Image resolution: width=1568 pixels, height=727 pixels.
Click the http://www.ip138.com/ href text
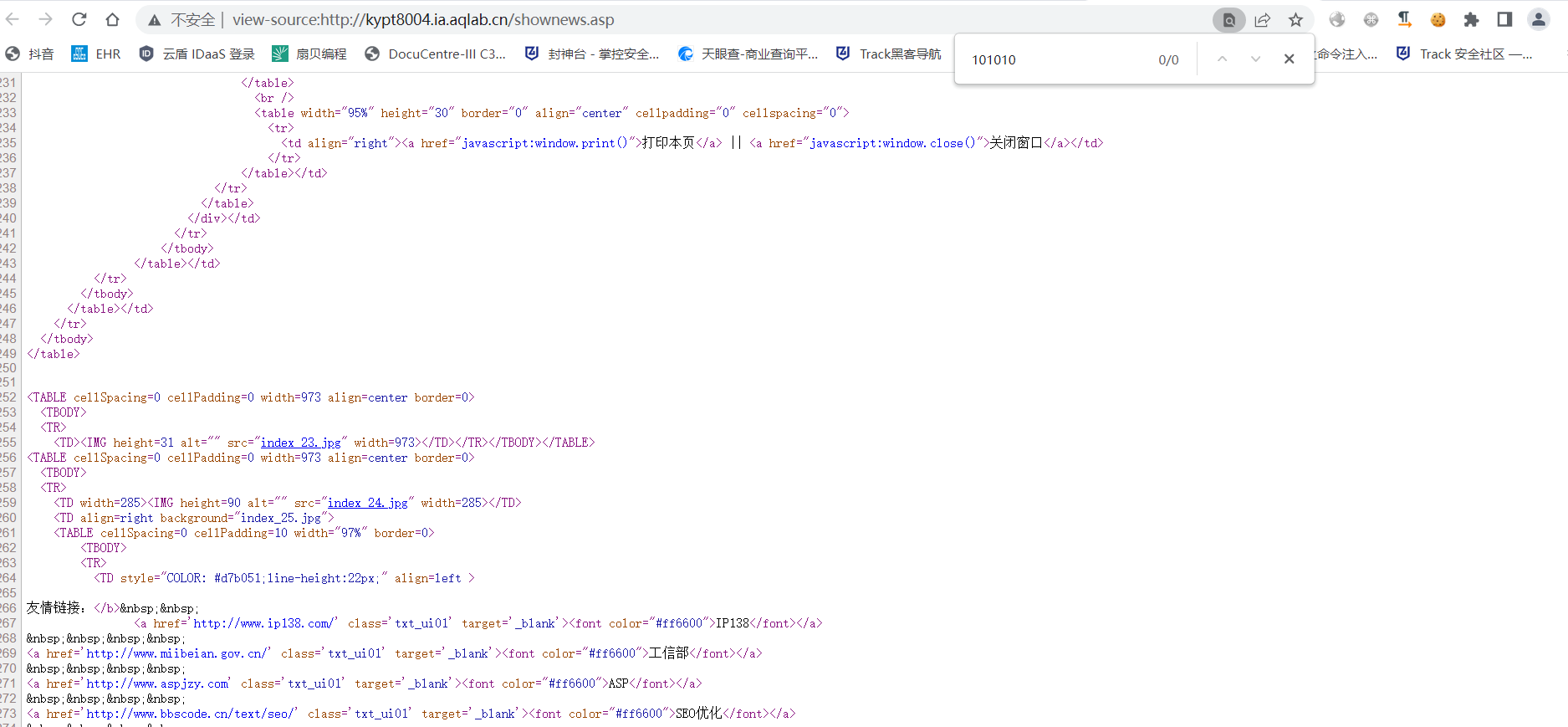(x=264, y=623)
